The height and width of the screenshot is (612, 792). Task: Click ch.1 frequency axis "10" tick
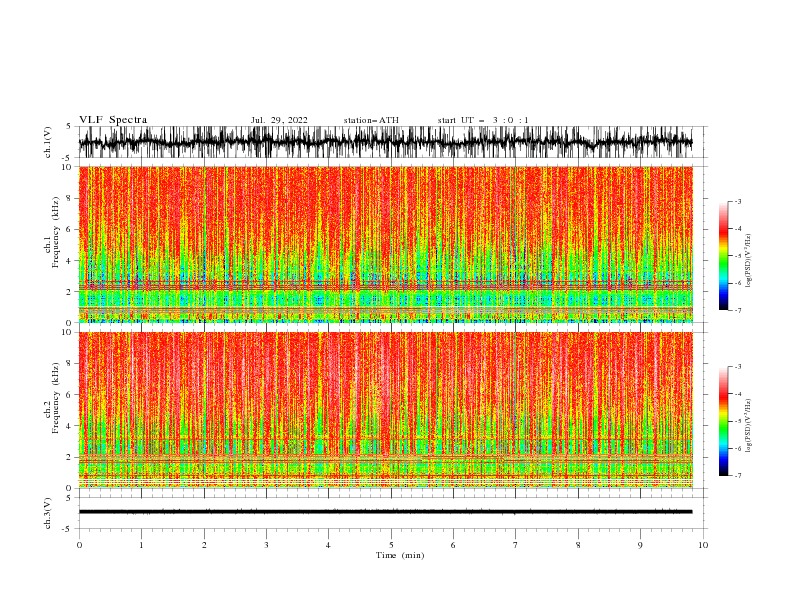pos(67,167)
